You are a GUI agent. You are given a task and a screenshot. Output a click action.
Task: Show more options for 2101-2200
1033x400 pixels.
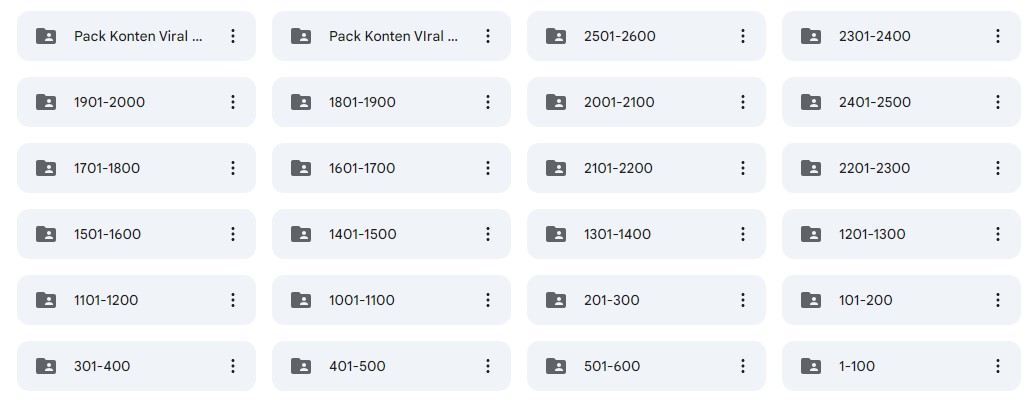click(742, 168)
